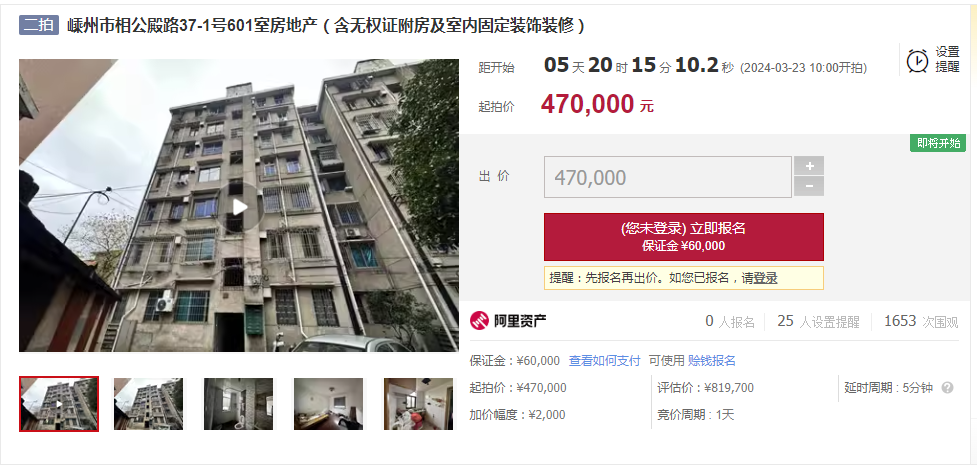
Task: Increase bid with the plus button
Action: (x=809, y=166)
